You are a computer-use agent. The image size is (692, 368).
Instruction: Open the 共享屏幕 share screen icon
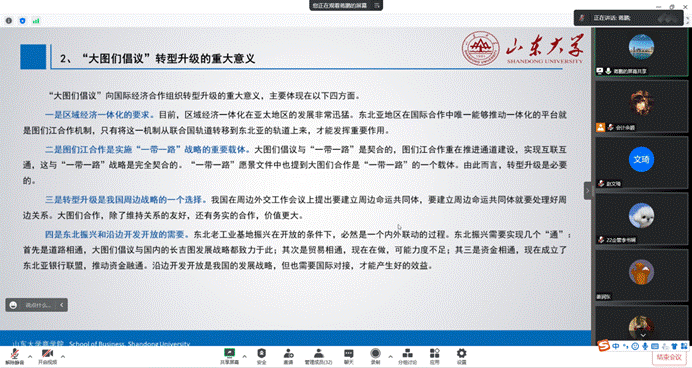click(x=229, y=357)
